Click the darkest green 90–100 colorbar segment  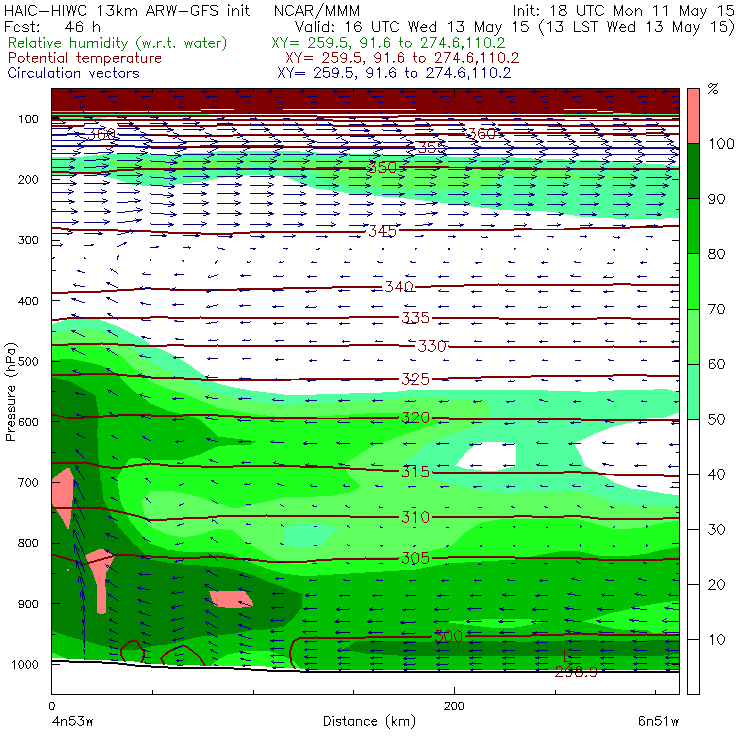(693, 171)
